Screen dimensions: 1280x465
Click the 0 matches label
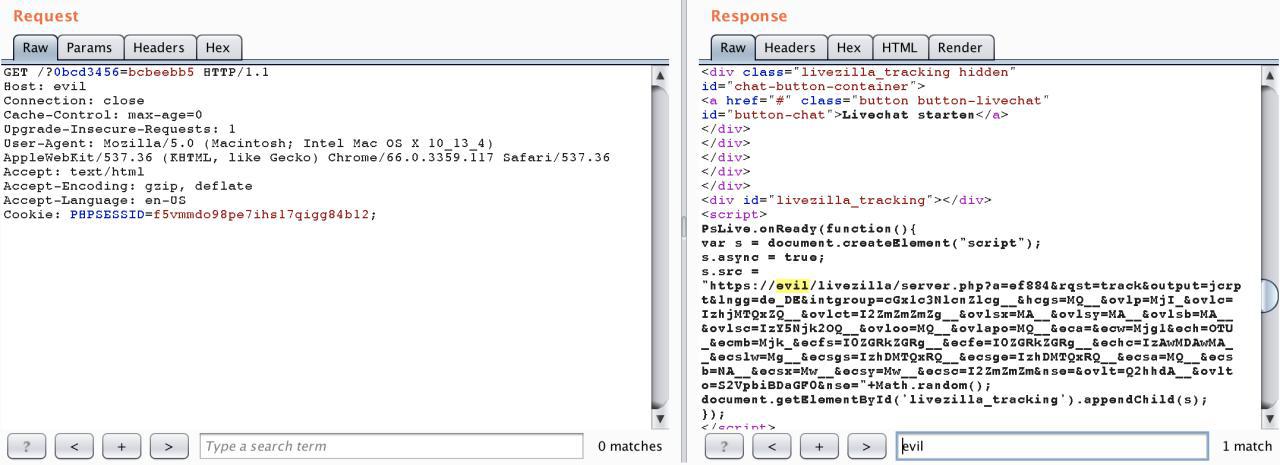pyautogui.click(x=630, y=447)
